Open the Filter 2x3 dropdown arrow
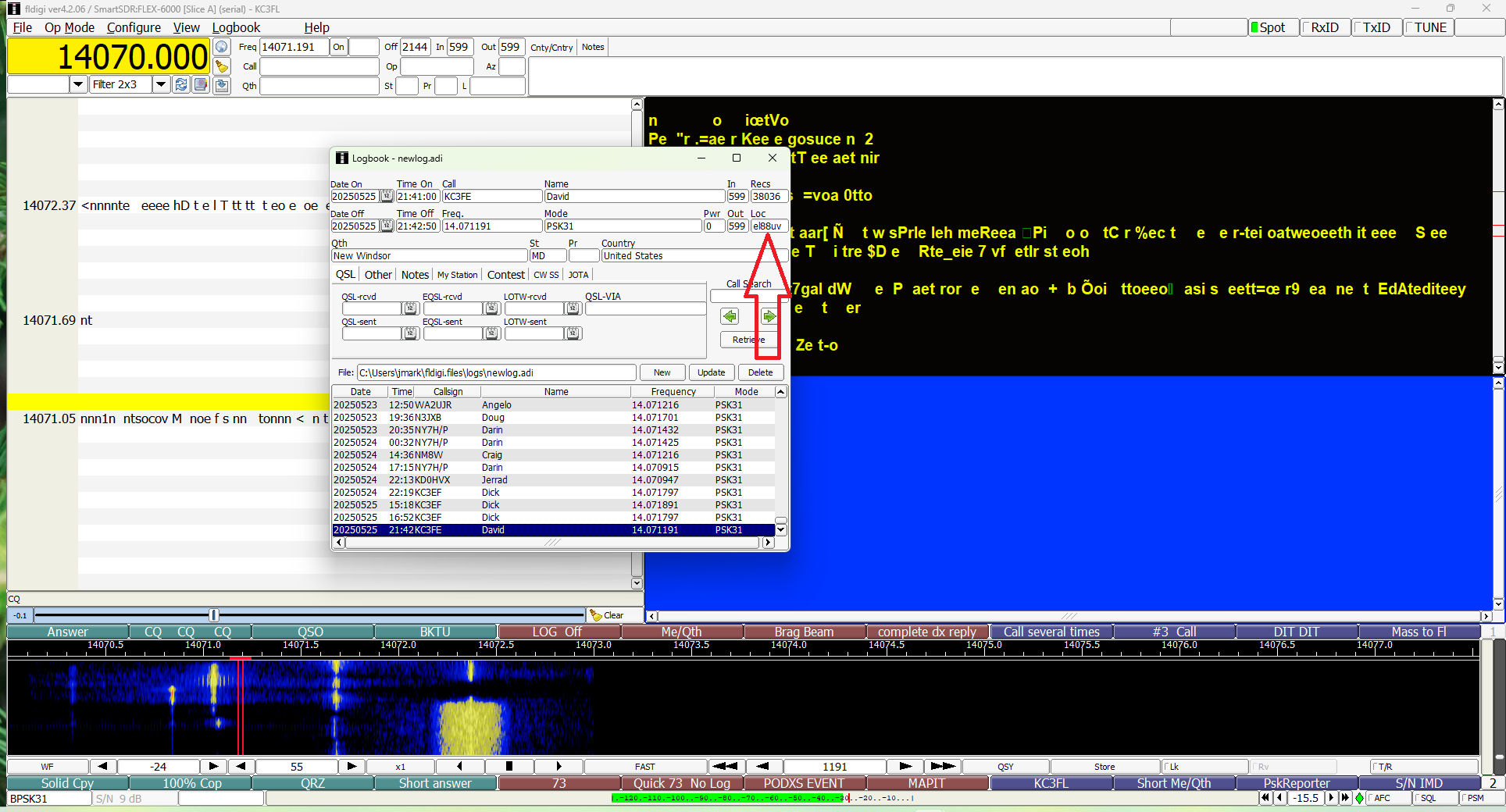 point(161,84)
